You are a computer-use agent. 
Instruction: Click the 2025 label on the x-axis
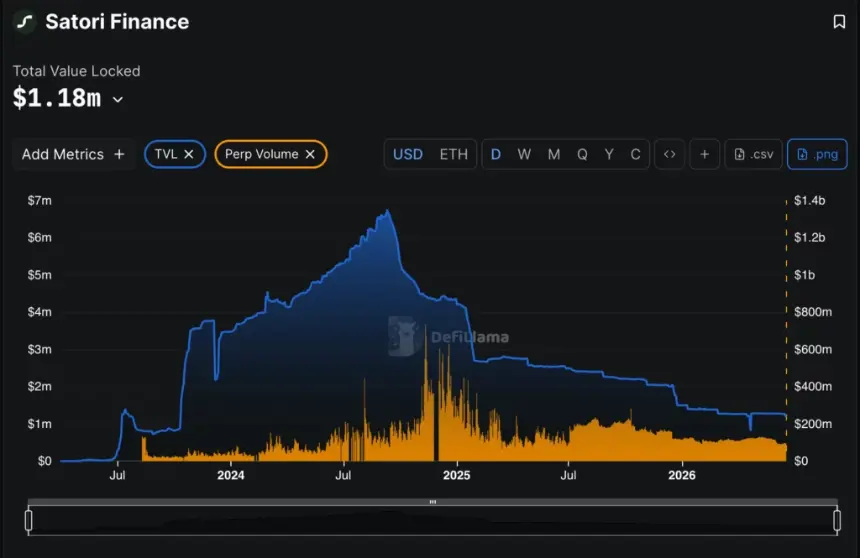point(456,475)
